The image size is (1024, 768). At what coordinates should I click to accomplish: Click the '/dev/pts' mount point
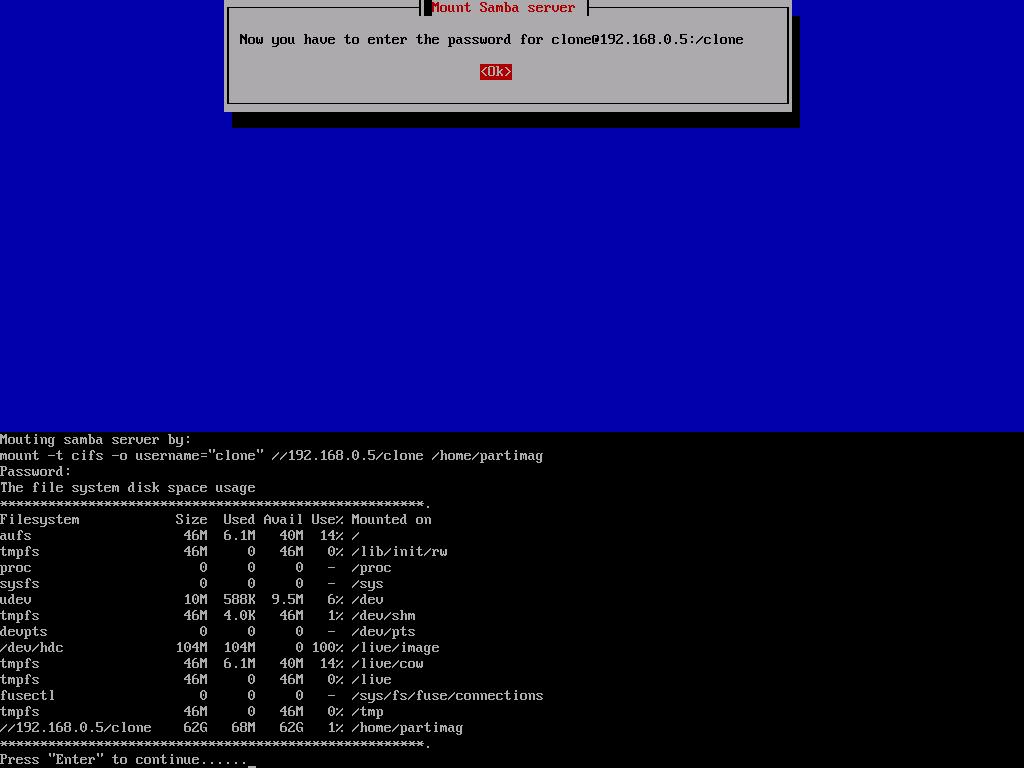click(383, 632)
